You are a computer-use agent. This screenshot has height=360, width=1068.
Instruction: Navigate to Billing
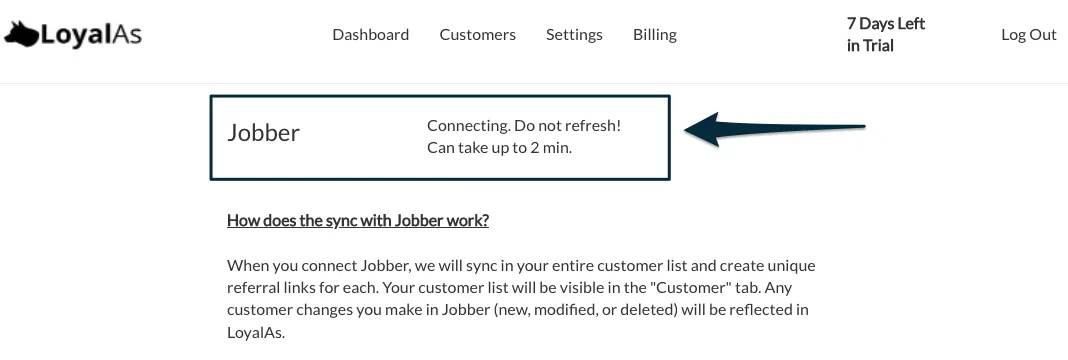point(655,35)
